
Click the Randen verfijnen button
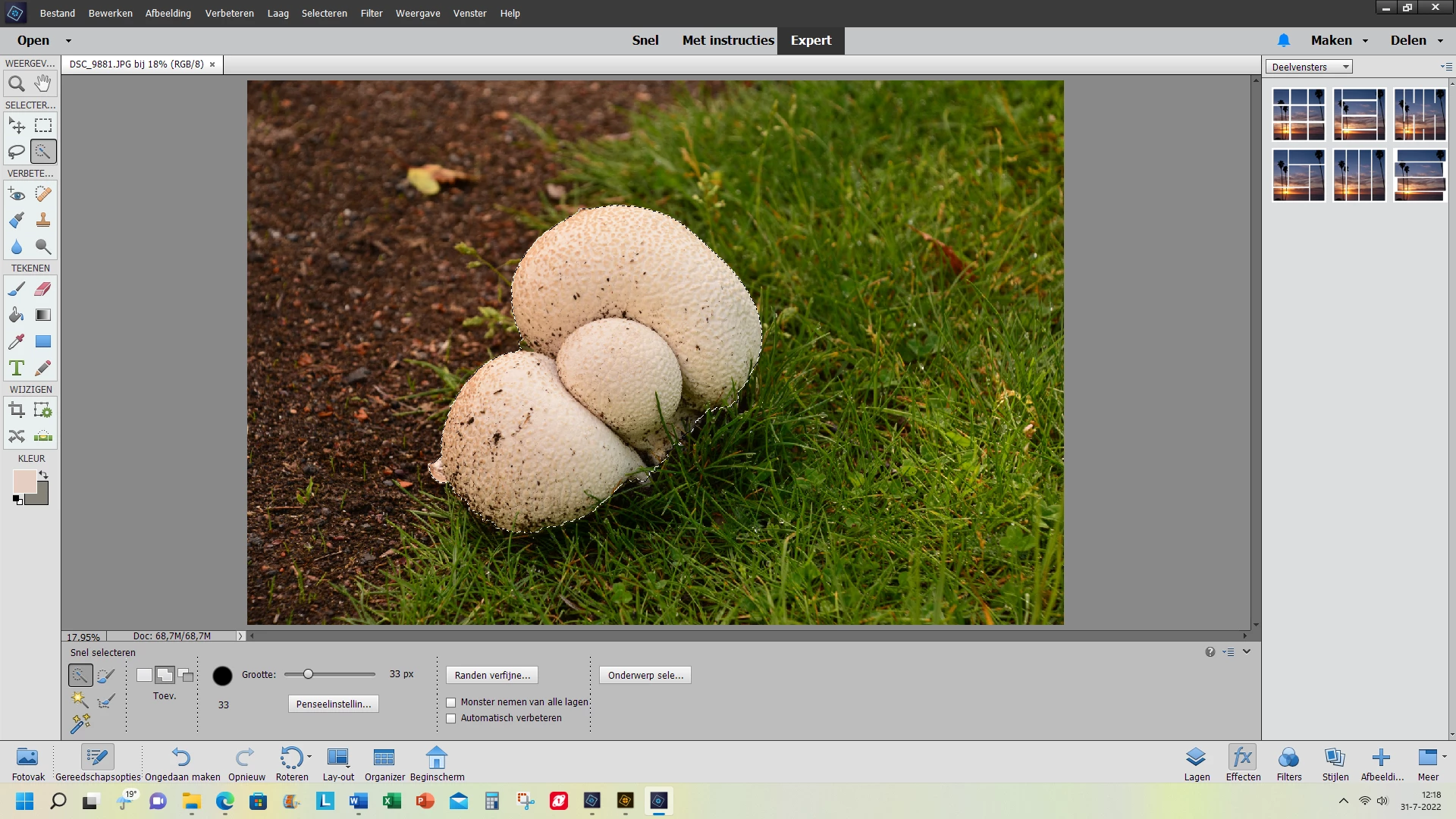point(492,675)
